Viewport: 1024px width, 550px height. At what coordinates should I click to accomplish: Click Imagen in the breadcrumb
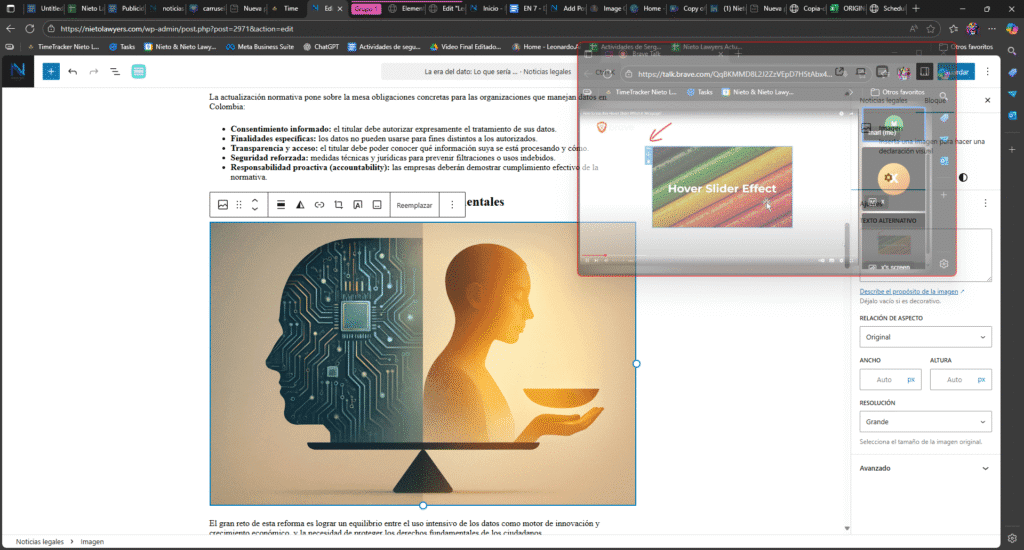pos(92,542)
